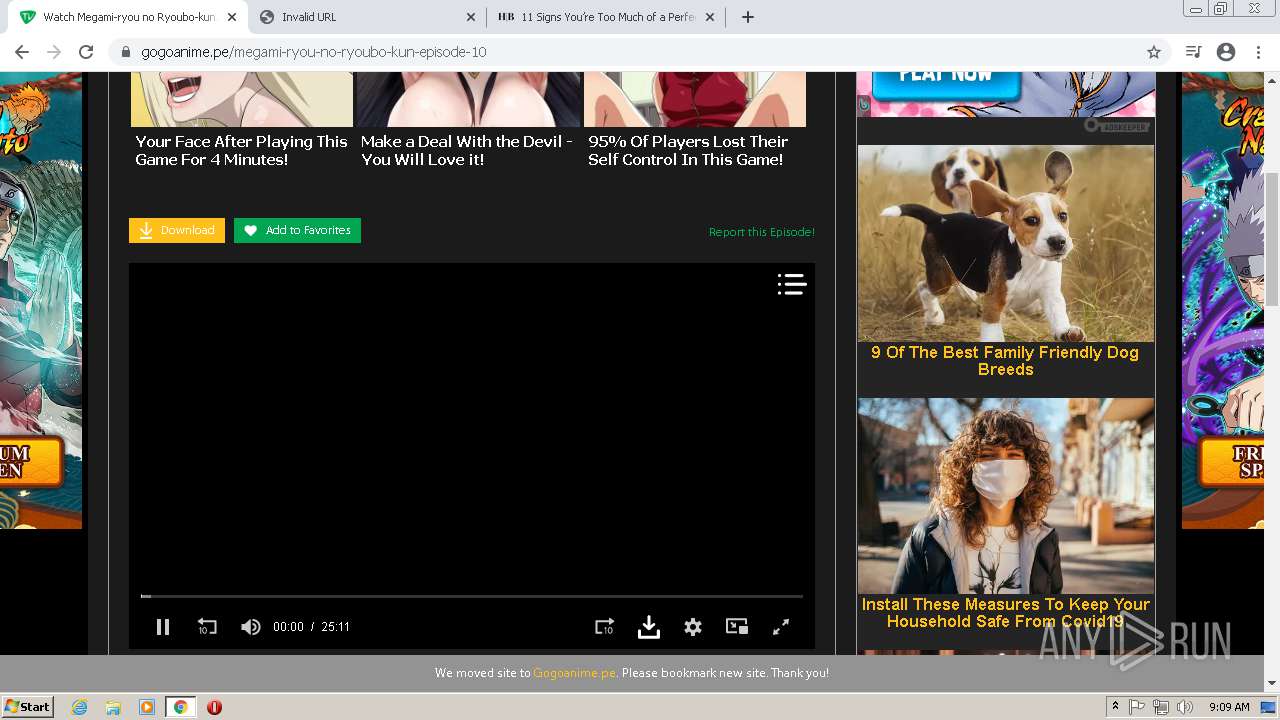Screen dimensions: 1280x720
Task: Open Windows Explorer folder from taskbar
Action: coord(113,707)
